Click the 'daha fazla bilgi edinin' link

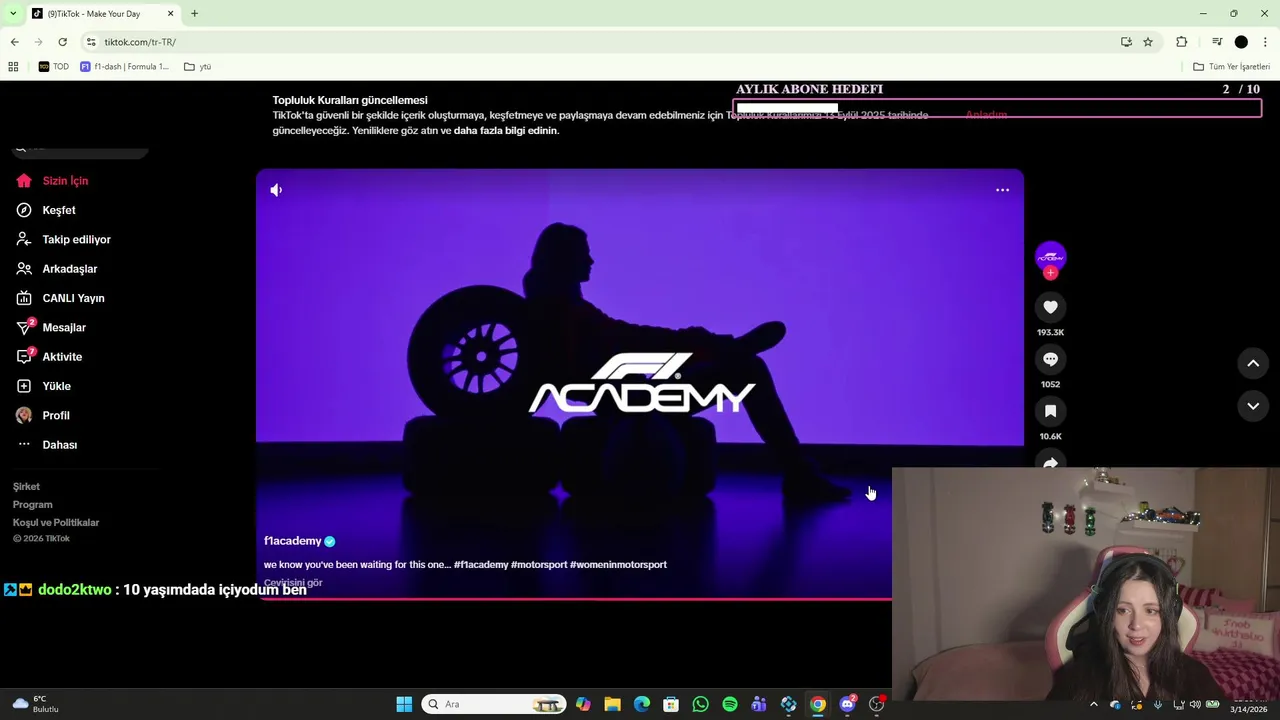[506, 131]
